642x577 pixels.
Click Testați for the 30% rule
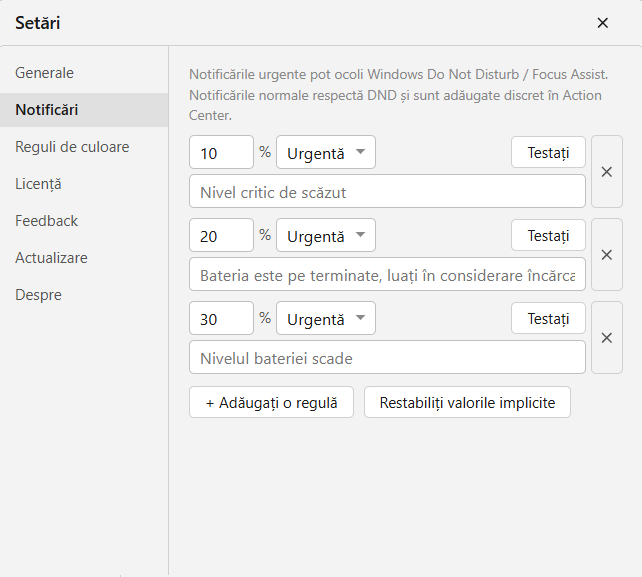coord(548,318)
